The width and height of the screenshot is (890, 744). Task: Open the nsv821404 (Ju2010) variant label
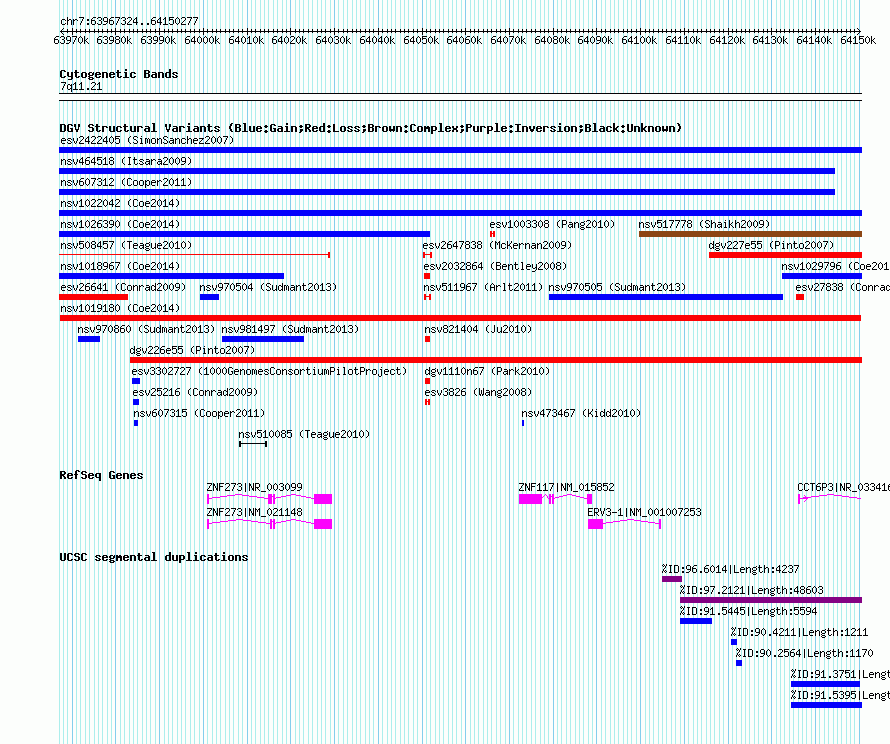tap(478, 329)
